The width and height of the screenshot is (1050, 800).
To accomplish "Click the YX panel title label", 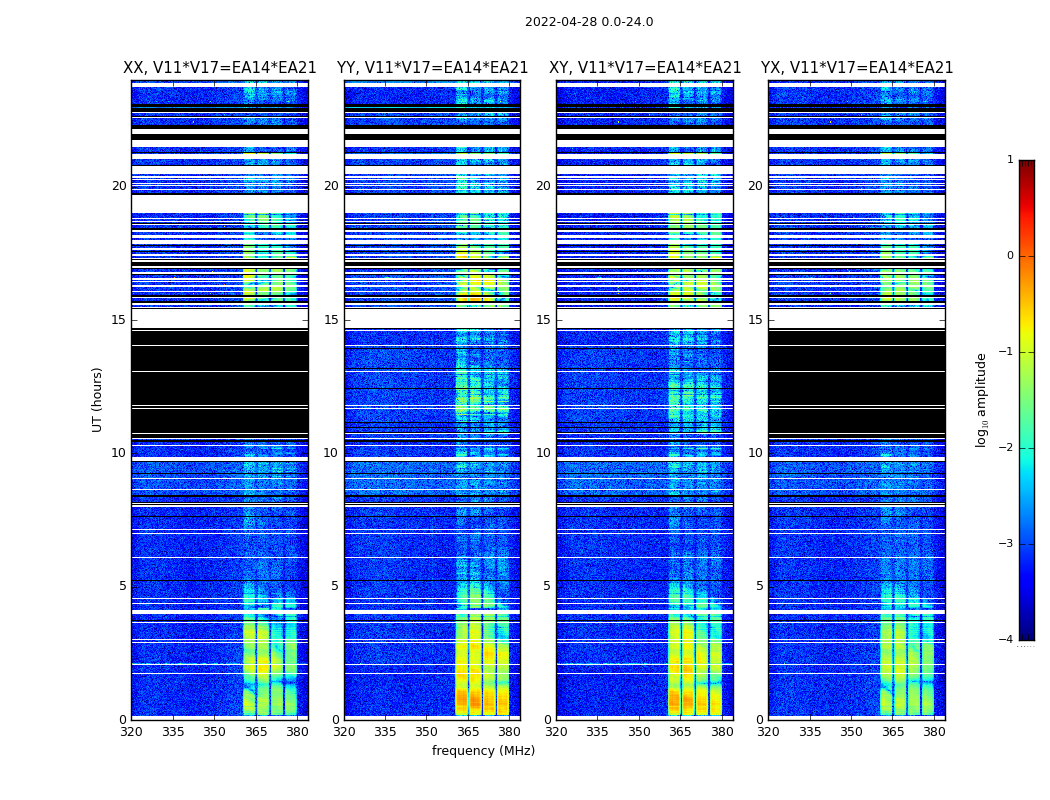I will click(857, 68).
